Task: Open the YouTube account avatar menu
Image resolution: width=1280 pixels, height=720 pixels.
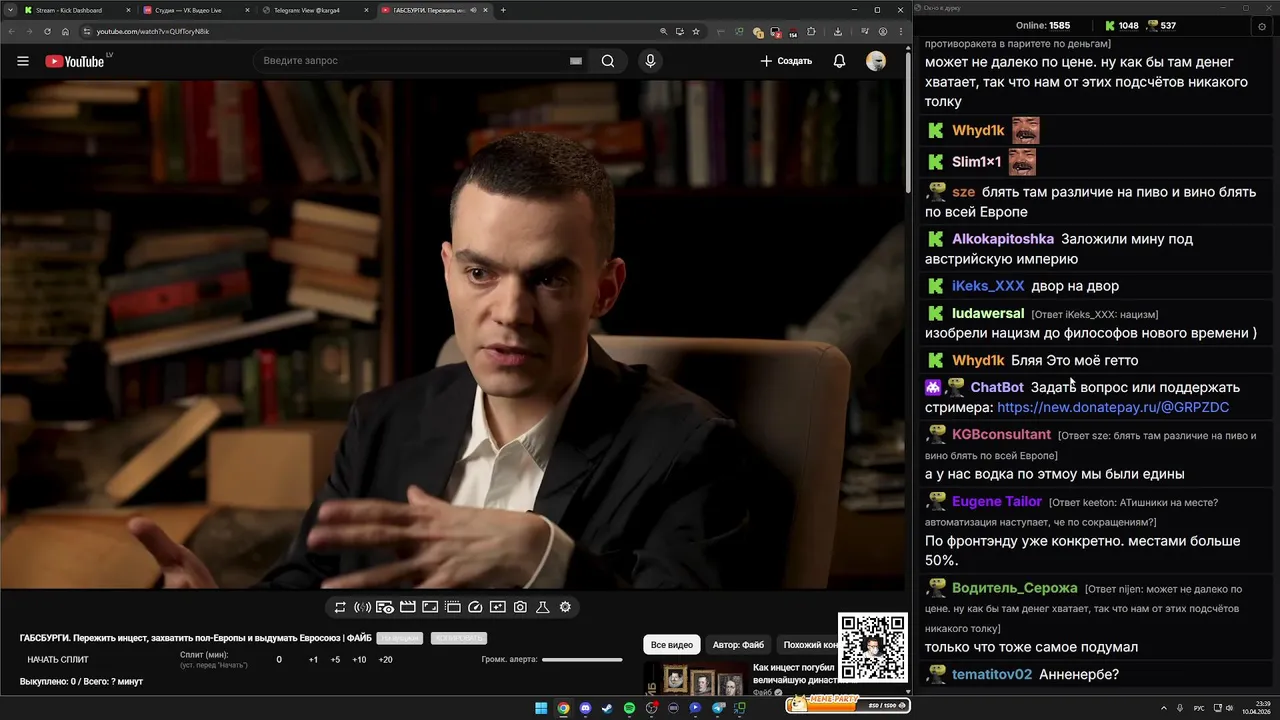Action: click(876, 61)
